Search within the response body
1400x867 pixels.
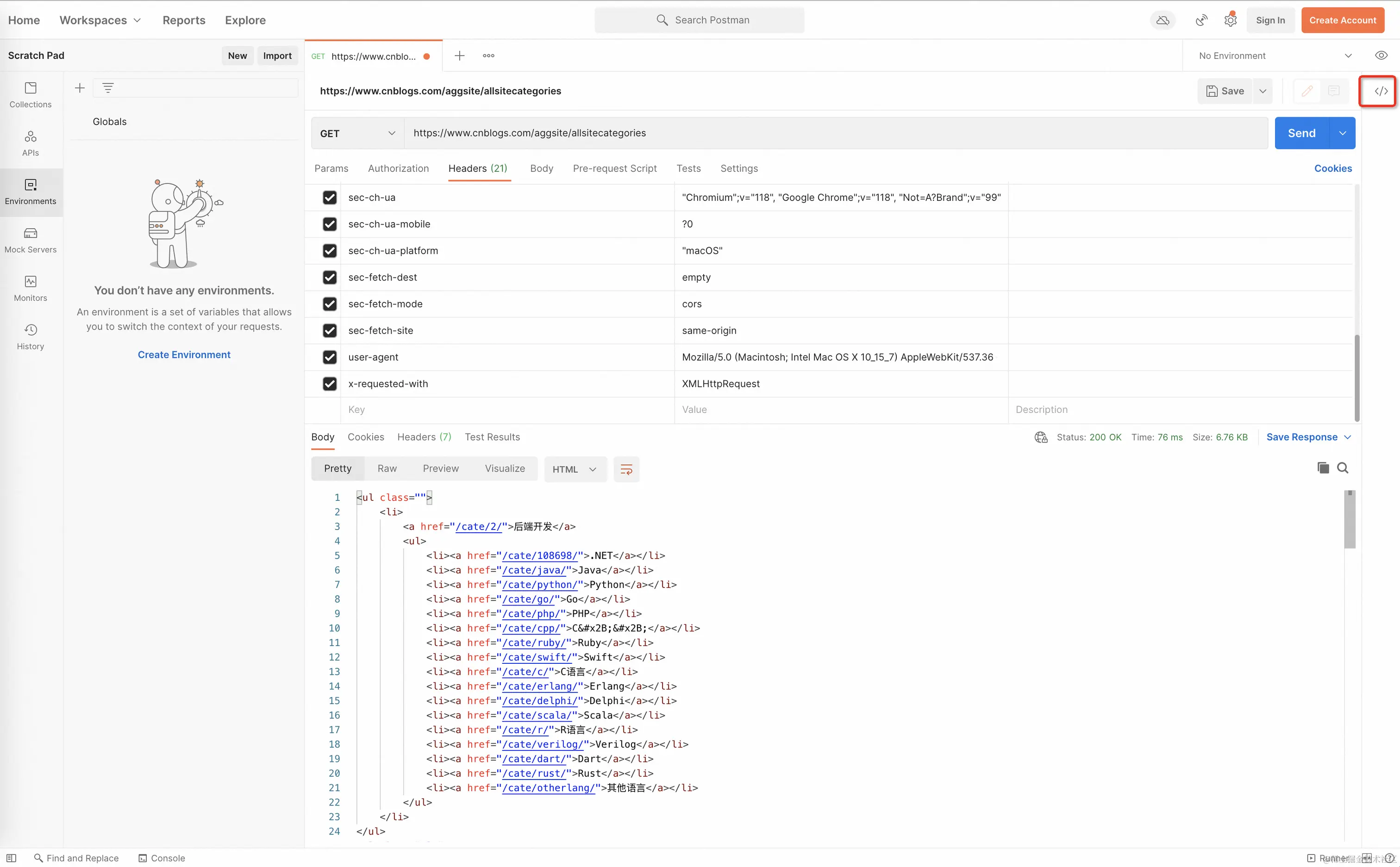(1343, 468)
